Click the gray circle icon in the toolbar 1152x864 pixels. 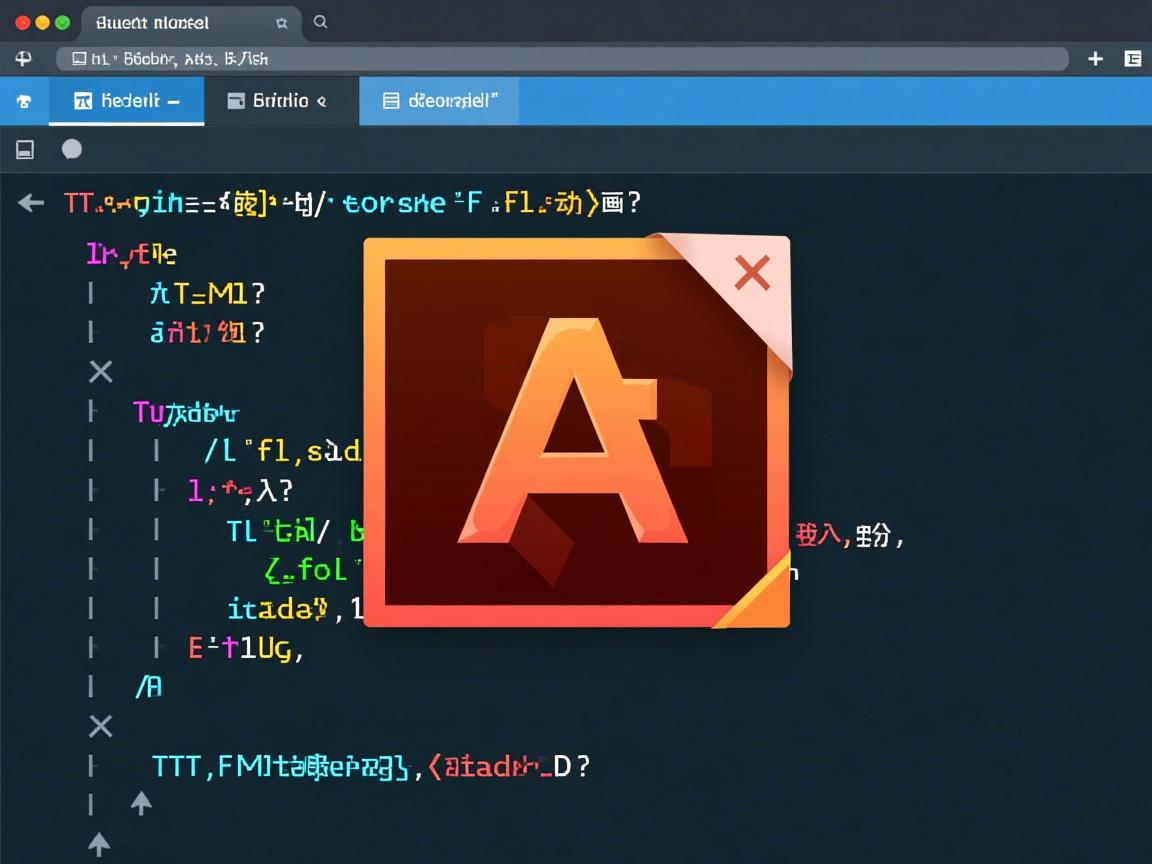[72, 150]
